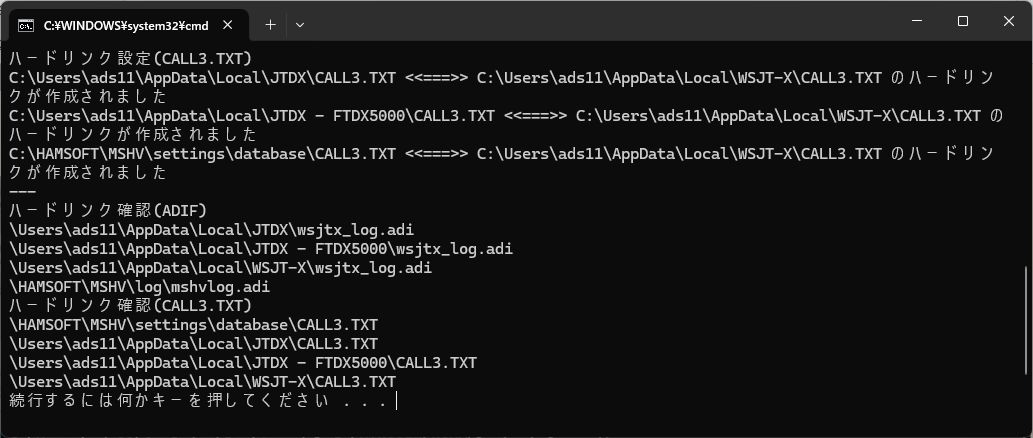
Task: Expand the new tab profile dropdown
Action: pyautogui.click(x=300, y=24)
